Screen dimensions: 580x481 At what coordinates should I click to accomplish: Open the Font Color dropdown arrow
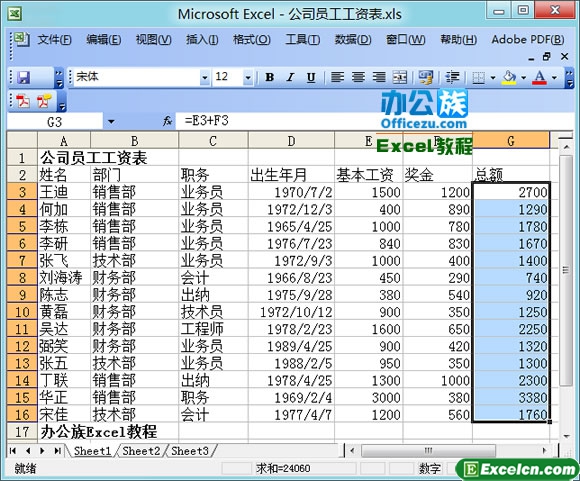[554, 78]
